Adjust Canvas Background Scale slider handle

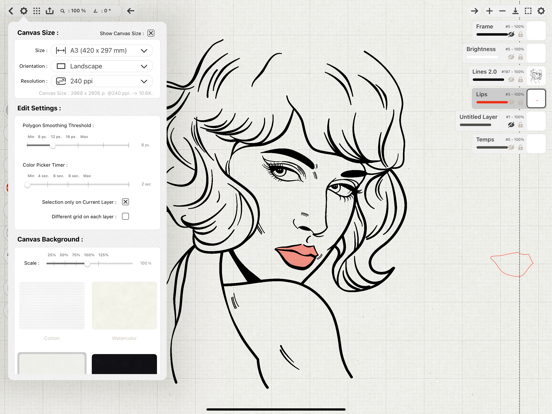(88, 263)
